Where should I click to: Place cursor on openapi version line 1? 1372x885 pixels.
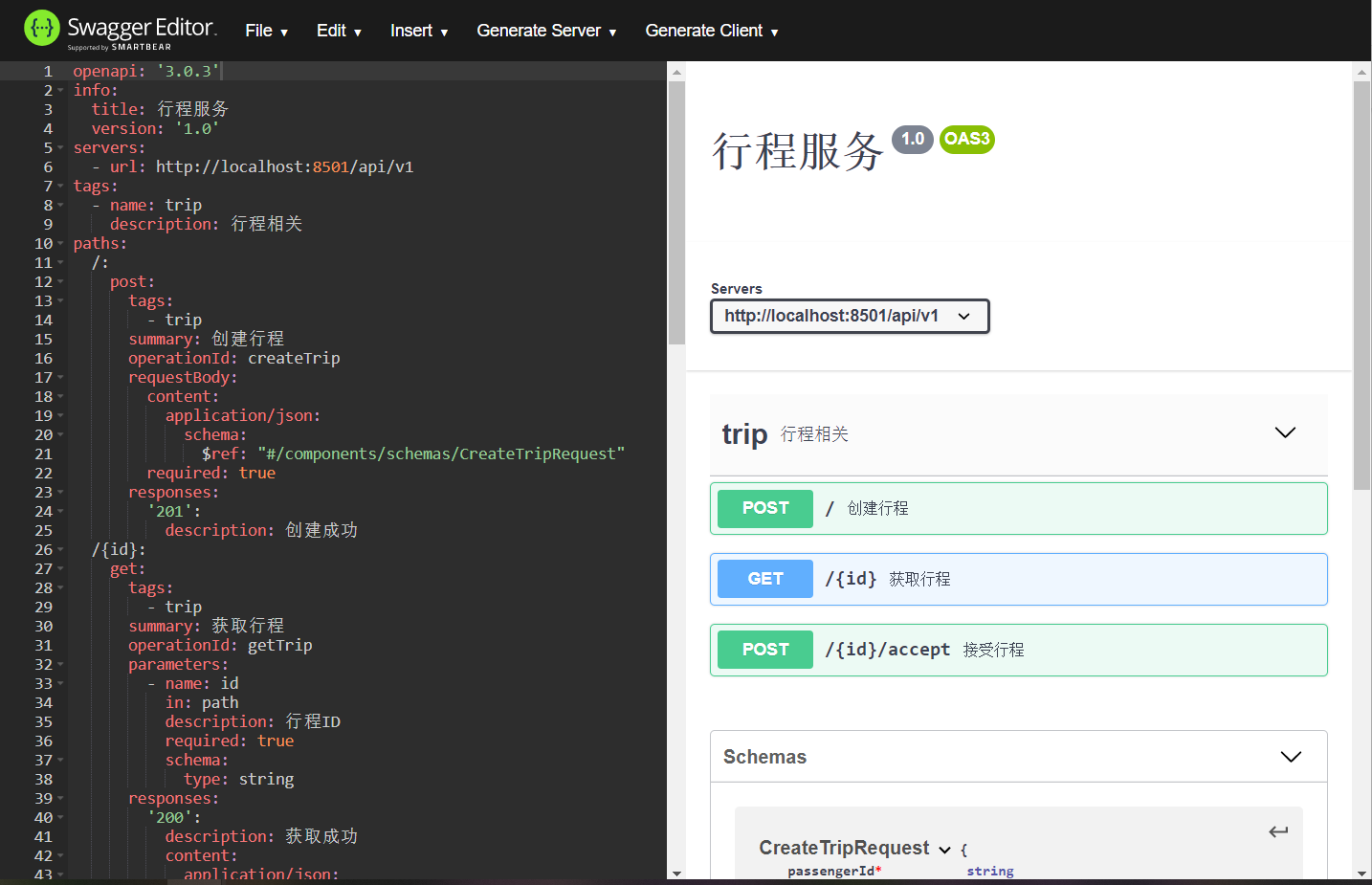(146, 71)
